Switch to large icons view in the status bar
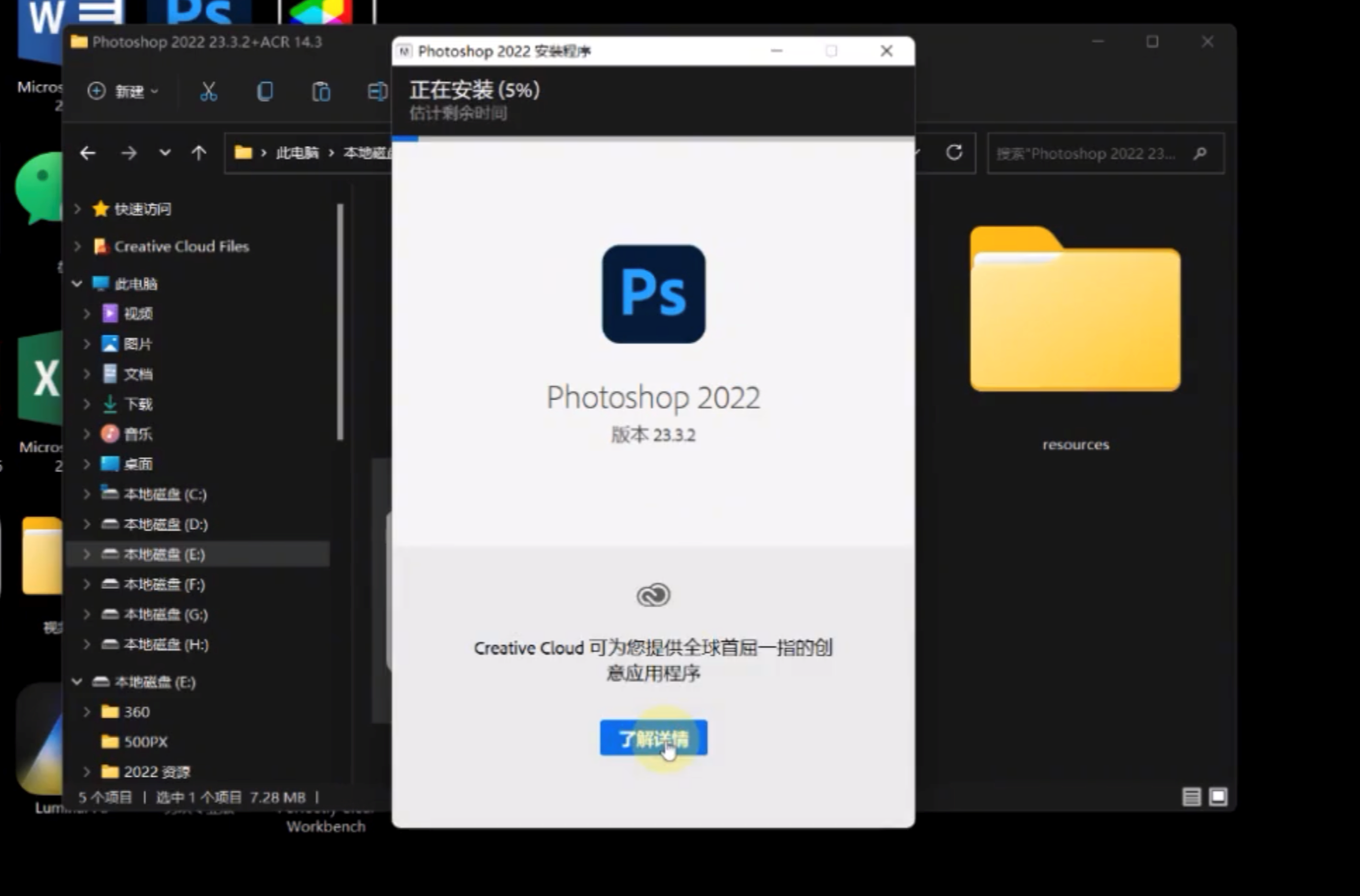1360x896 pixels. [1218, 797]
